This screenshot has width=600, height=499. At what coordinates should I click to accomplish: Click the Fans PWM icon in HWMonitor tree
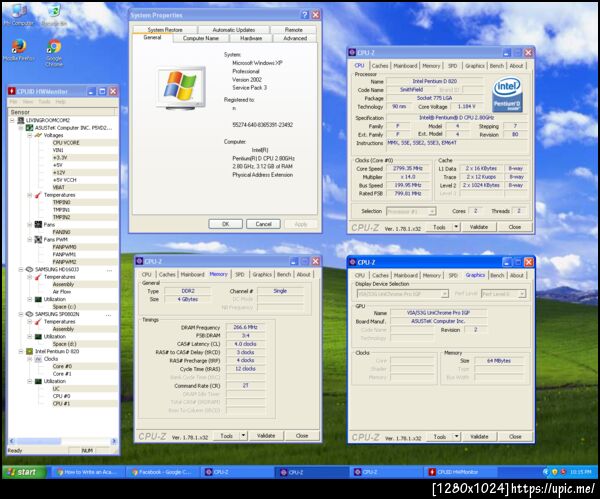coord(38,240)
